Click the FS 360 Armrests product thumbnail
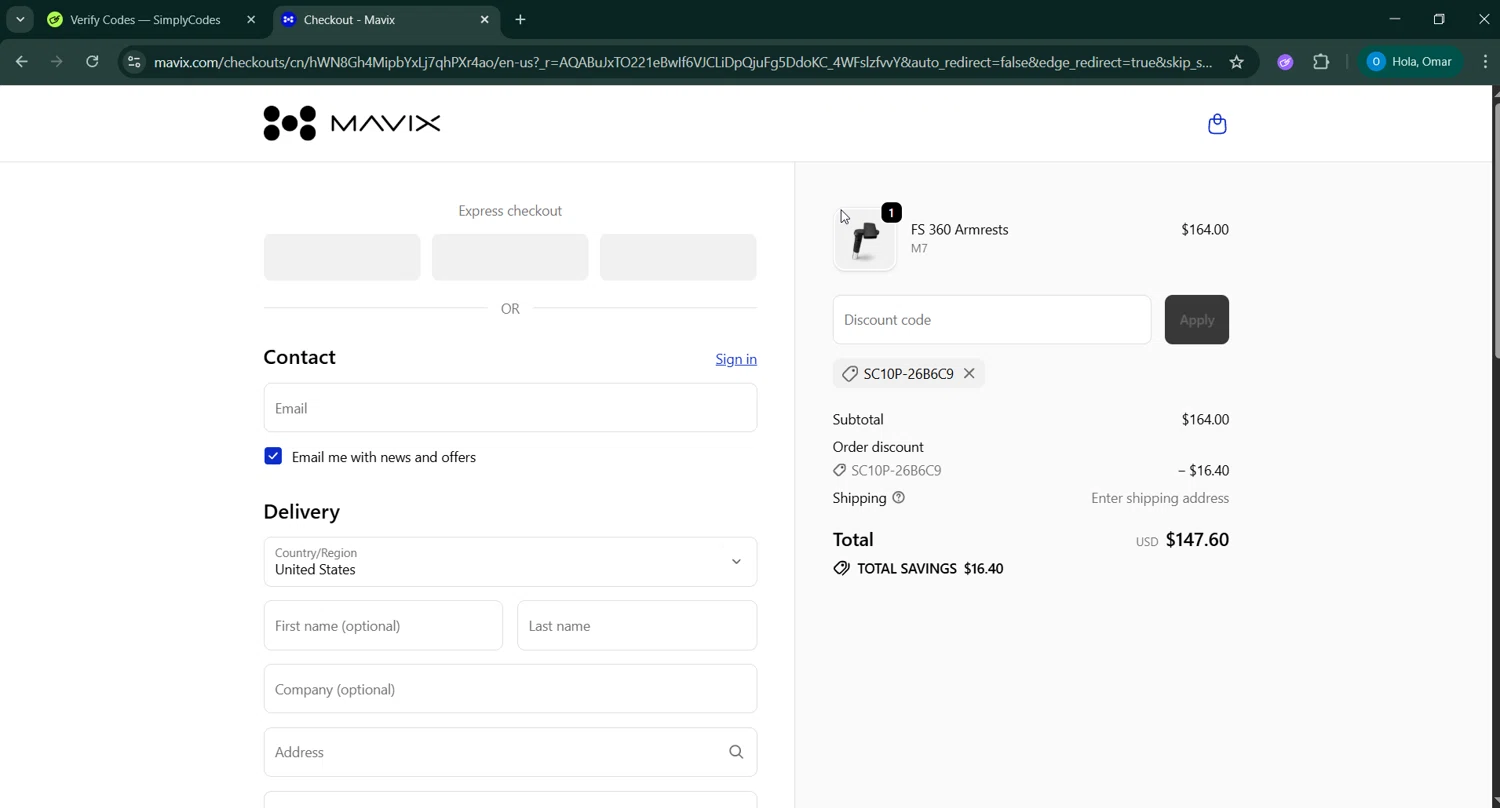This screenshot has height=808, width=1500. (865, 239)
